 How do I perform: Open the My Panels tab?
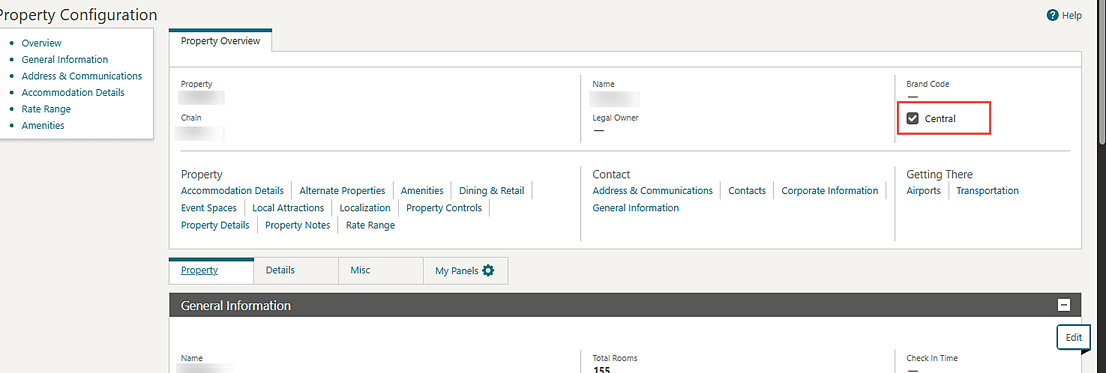tap(465, 270)
